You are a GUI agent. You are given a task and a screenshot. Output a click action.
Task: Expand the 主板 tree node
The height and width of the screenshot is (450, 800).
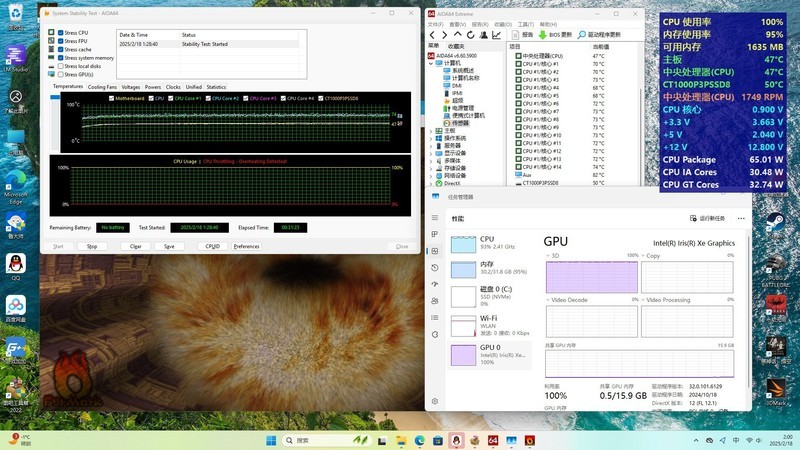click(431, 130)
